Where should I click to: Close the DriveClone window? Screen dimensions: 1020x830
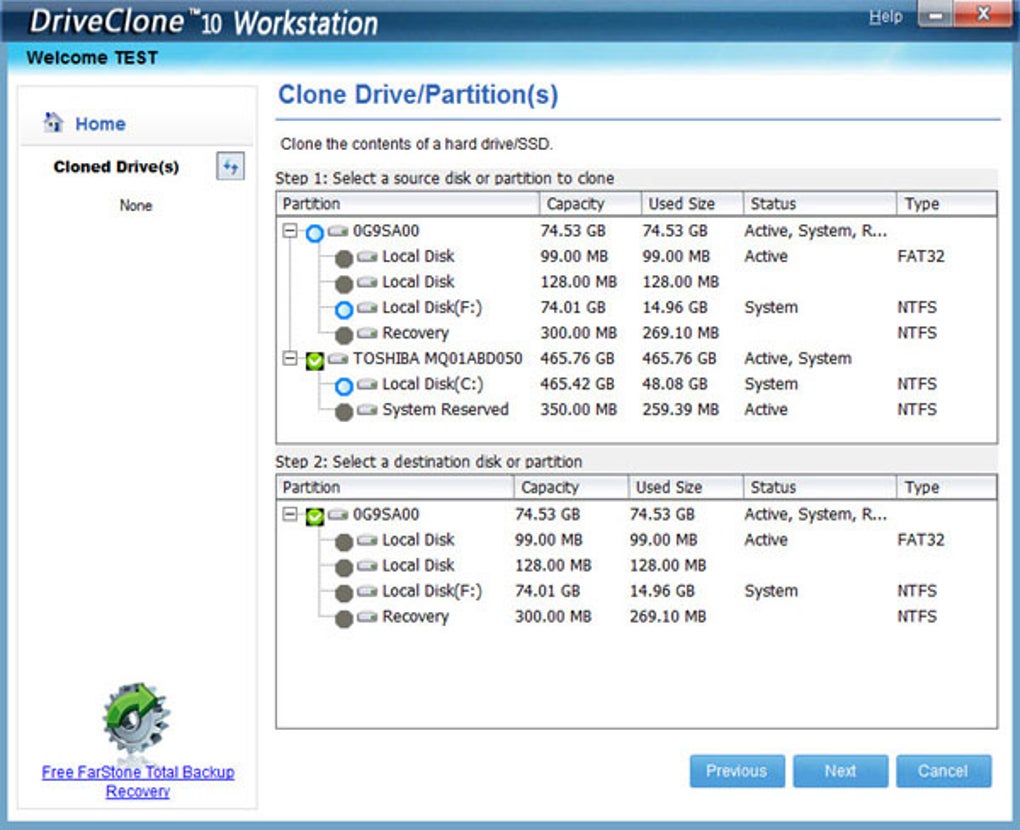tap(983, 14)
